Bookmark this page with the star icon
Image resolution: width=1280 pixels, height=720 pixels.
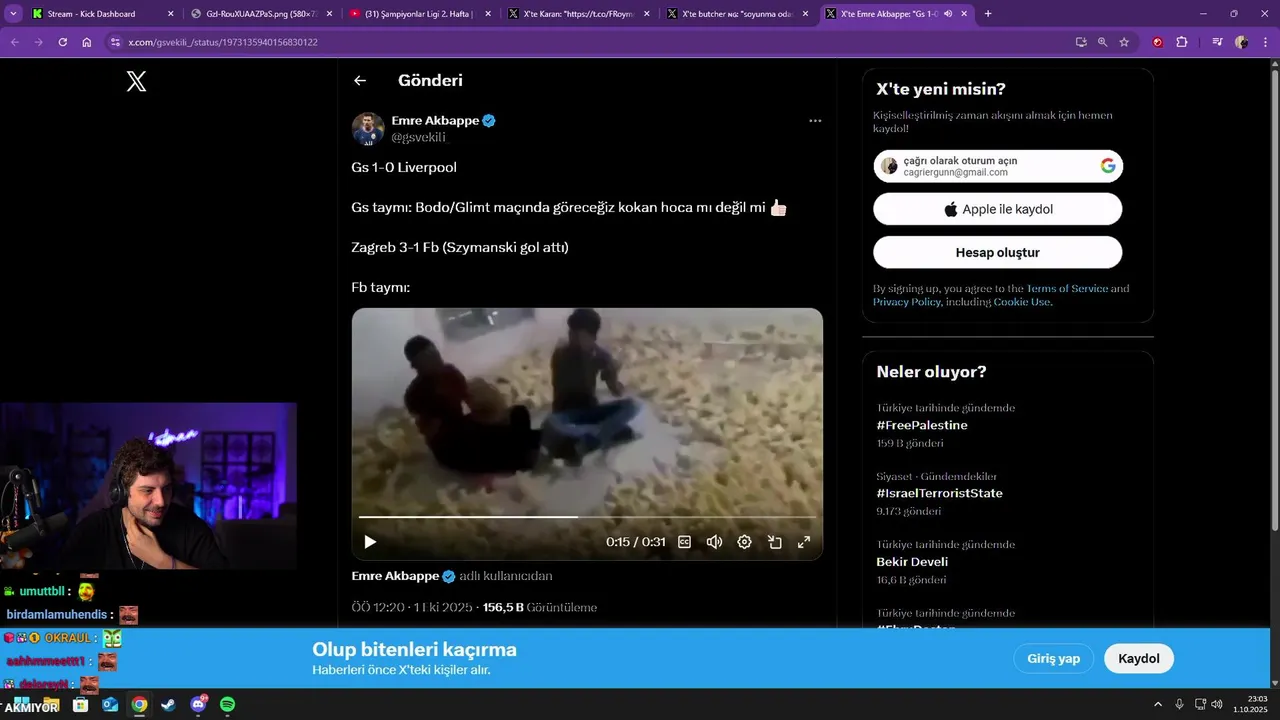[x=1124, y=42]
